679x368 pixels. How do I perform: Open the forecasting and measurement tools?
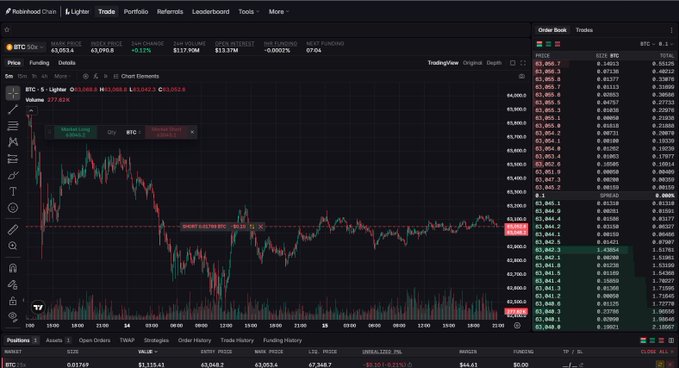(13, 159)
